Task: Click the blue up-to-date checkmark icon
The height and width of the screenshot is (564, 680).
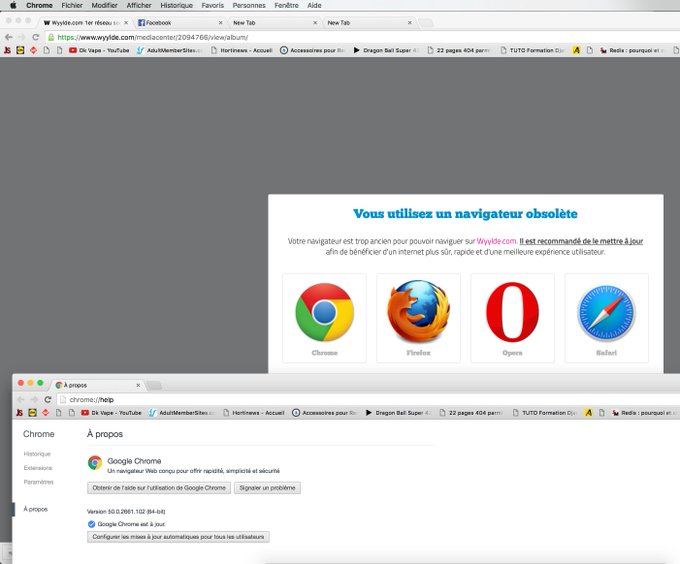Action: [92, 524]
